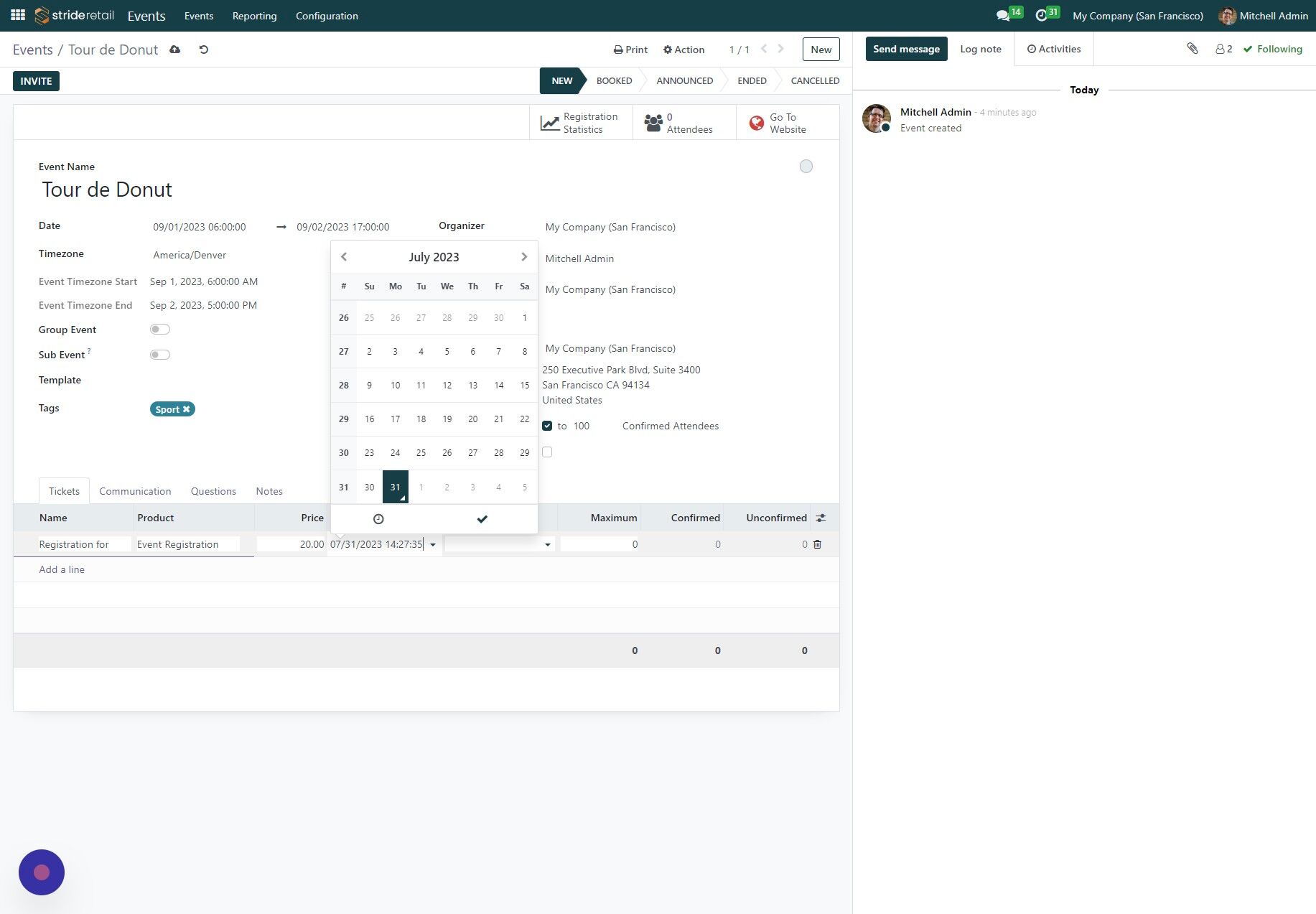Click the paperclip attachments icon
Viewport: 1316px width, 914px height.
[x=1193, y=49]
